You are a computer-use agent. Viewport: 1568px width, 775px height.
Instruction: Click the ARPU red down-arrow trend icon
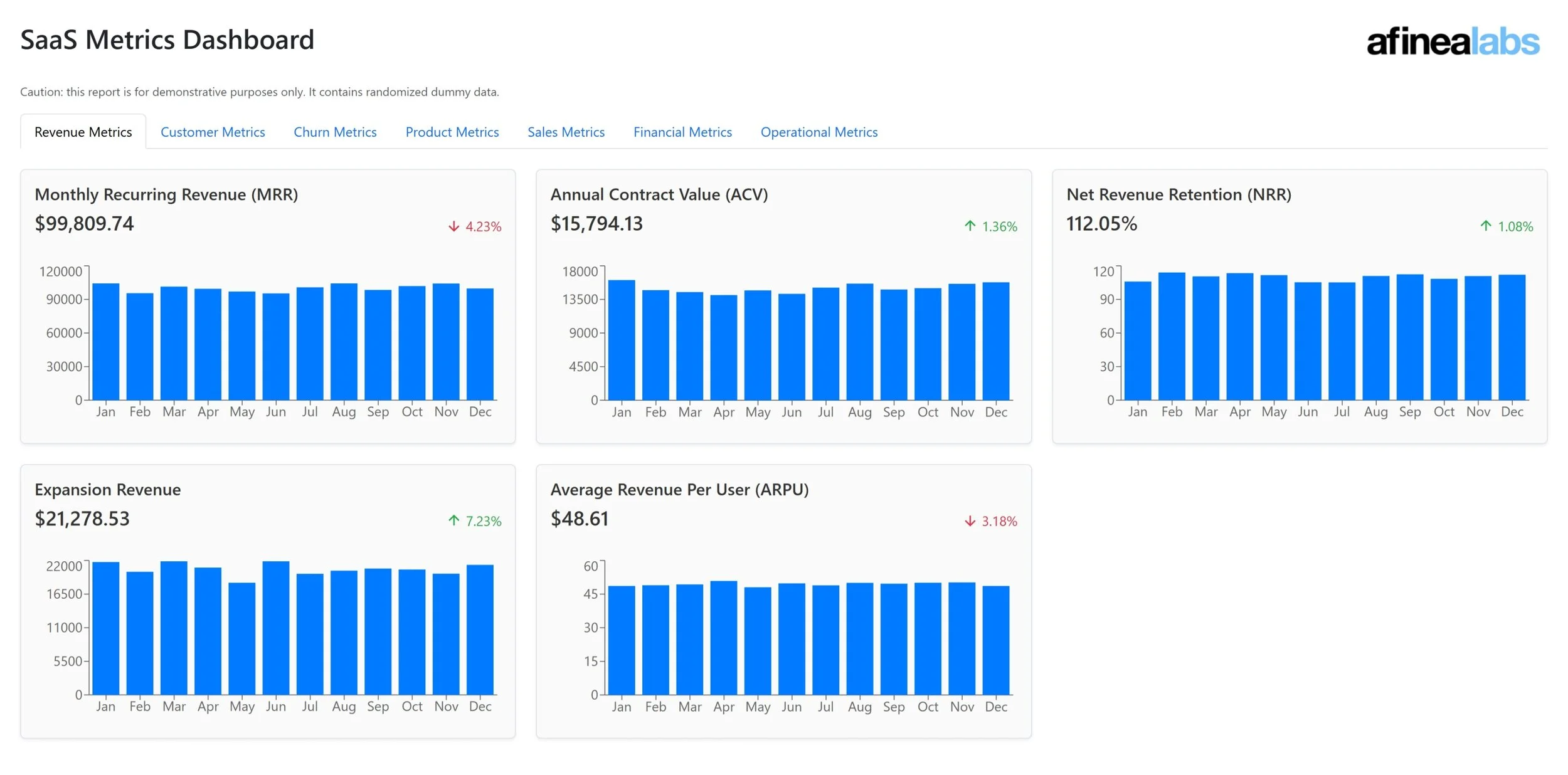point(970,521)
